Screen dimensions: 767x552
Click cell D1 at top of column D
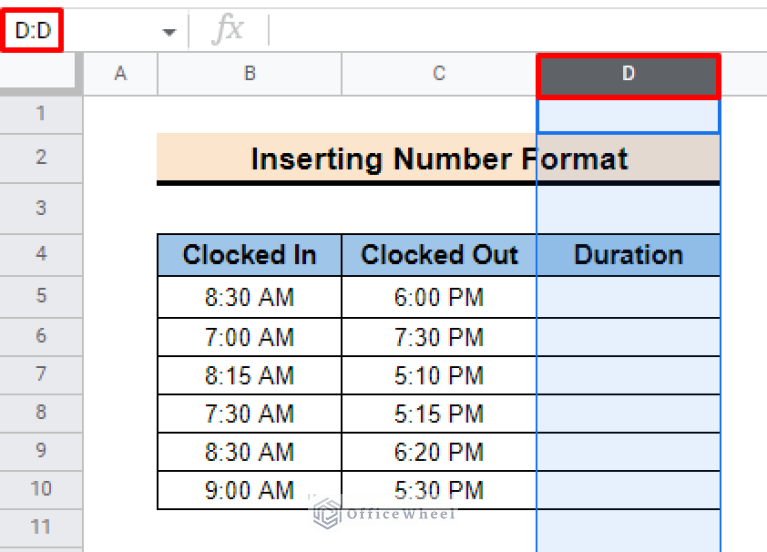(x=628, y=115)
